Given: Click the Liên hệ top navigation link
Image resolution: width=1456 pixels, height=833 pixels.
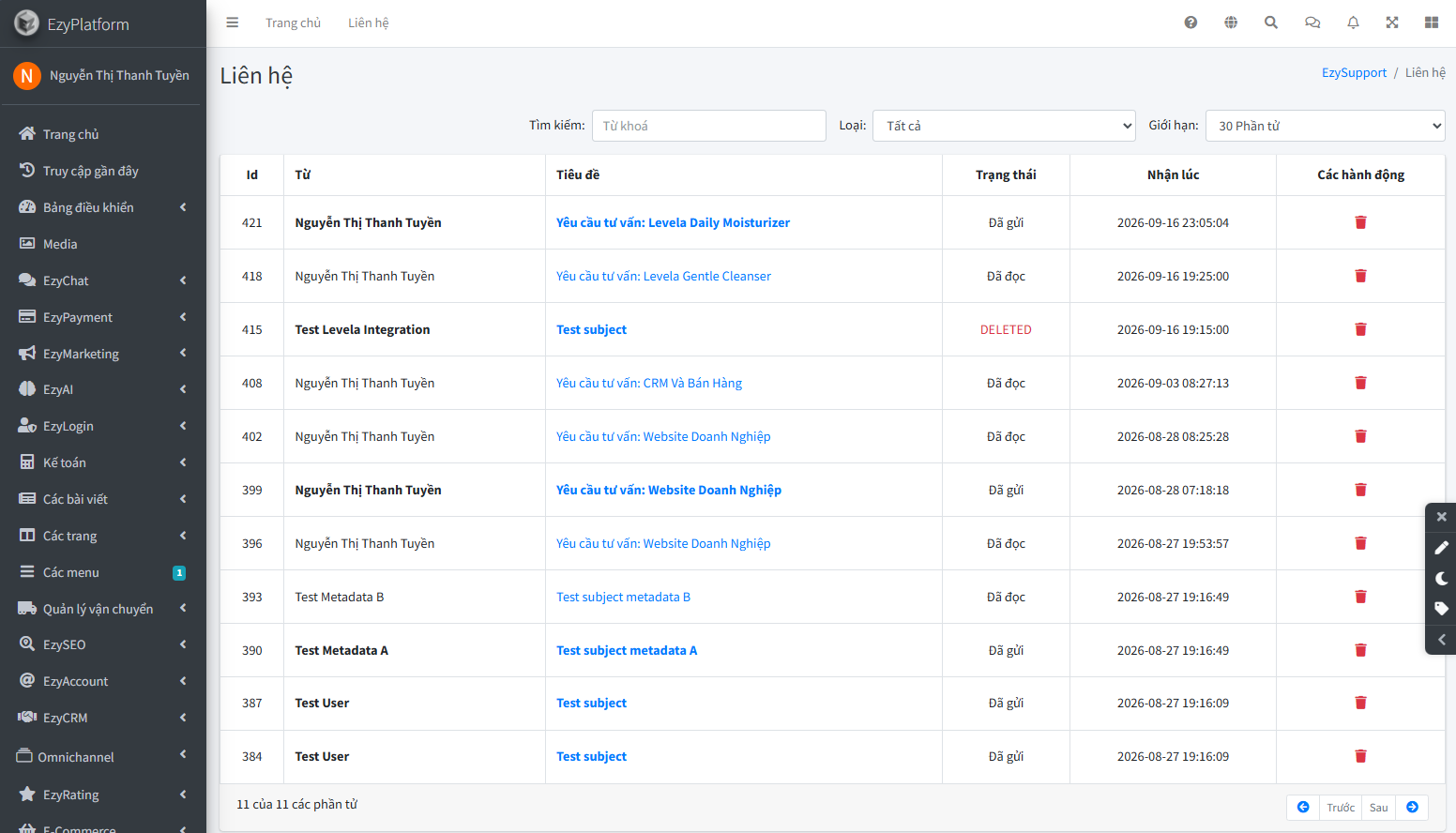Looking at the screenshot, I should tap(369, 23).
